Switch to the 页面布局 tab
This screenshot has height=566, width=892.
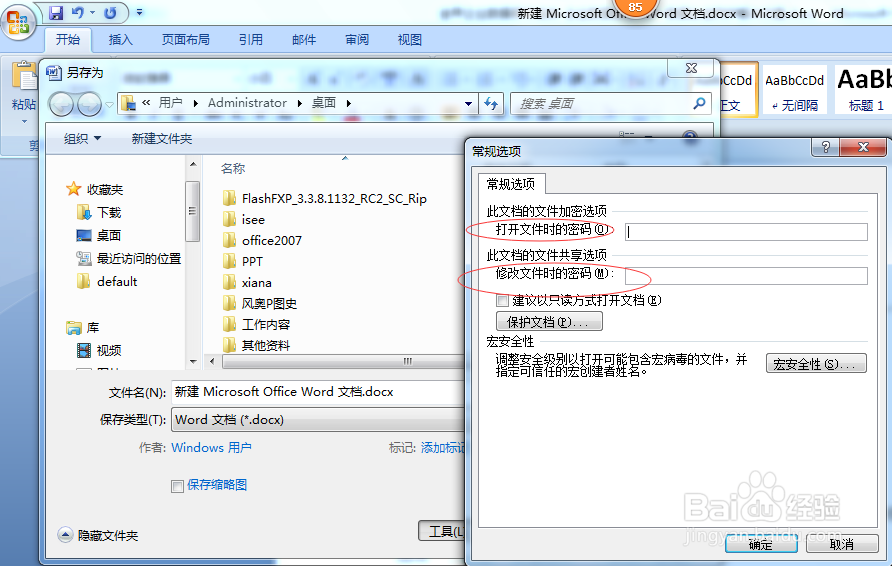point(185,39)
